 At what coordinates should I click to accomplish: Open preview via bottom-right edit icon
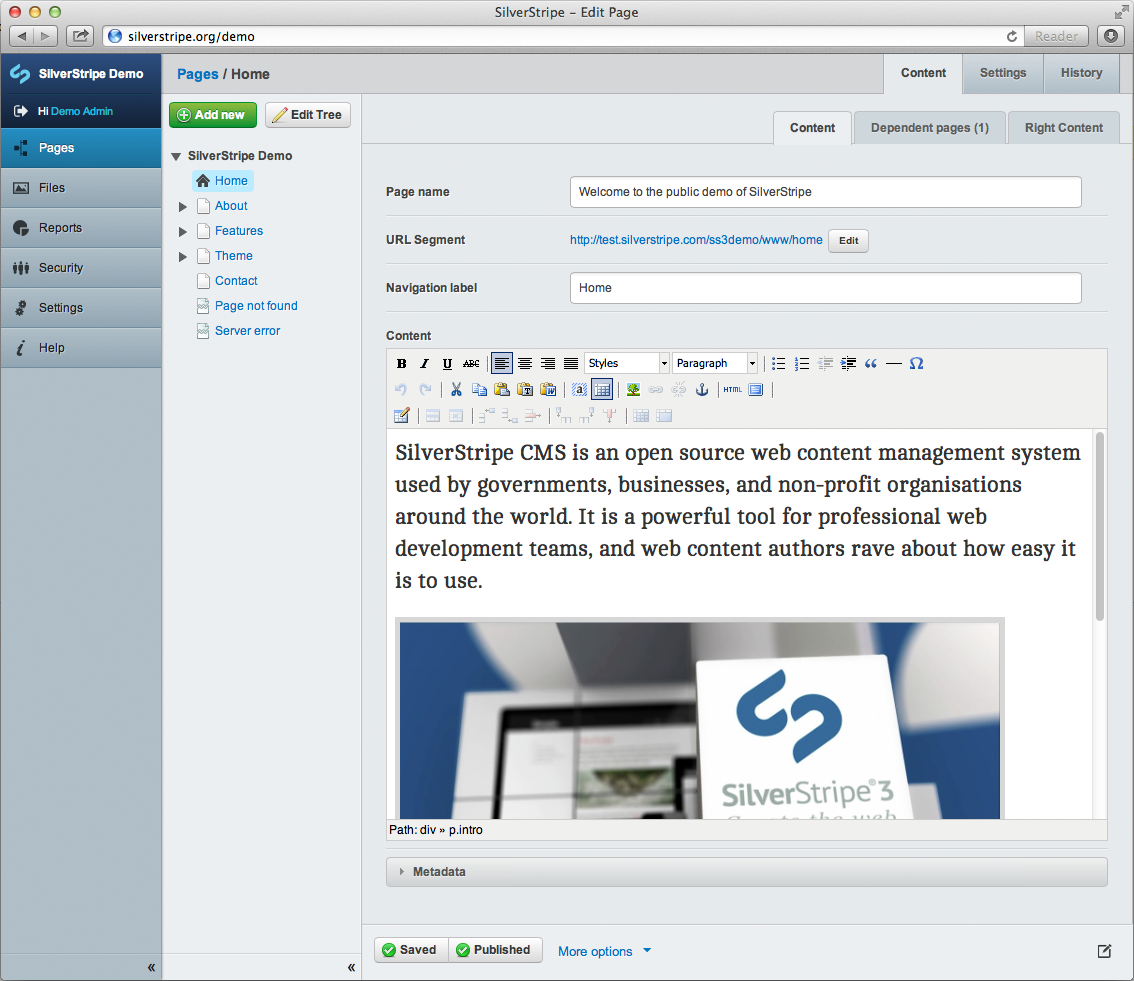click(1104, 951)
